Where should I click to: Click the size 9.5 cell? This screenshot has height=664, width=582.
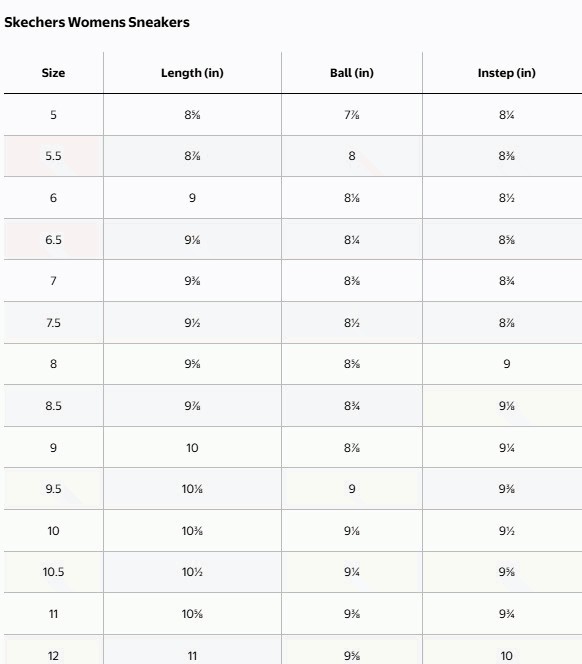(x=53, y=489)
